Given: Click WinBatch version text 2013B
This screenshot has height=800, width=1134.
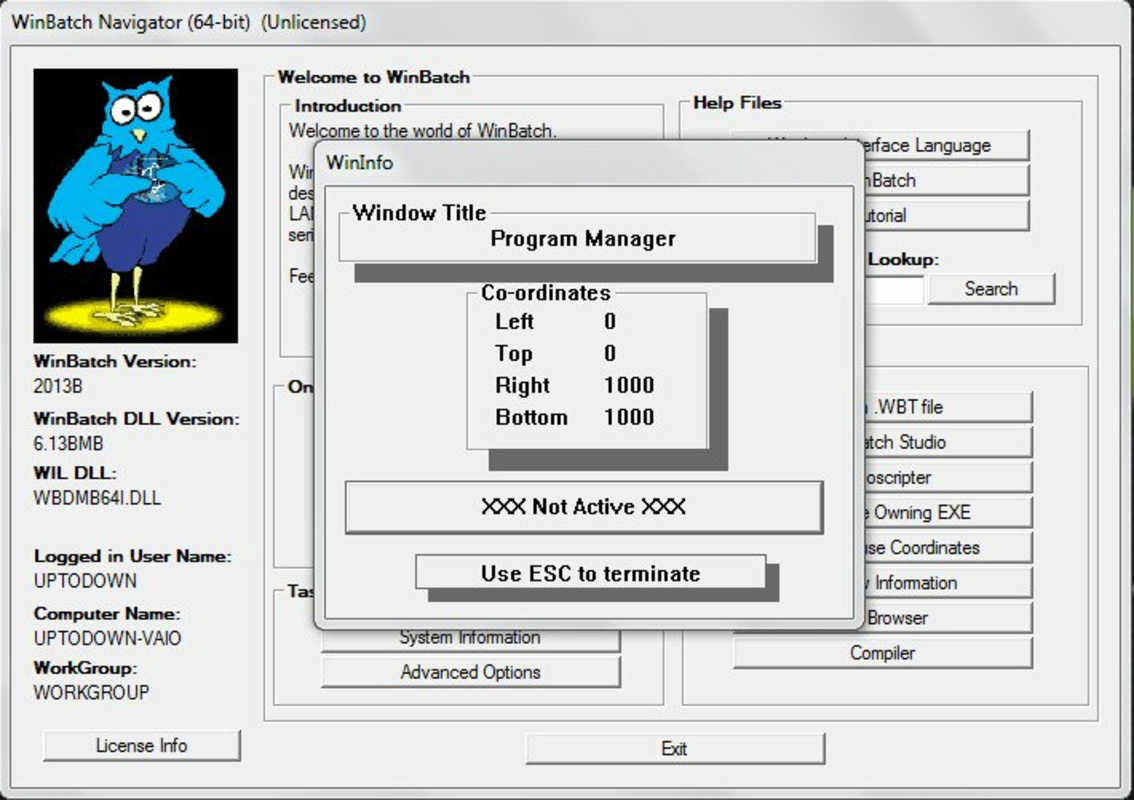Looking at the screenshot, I should [58, 386].
